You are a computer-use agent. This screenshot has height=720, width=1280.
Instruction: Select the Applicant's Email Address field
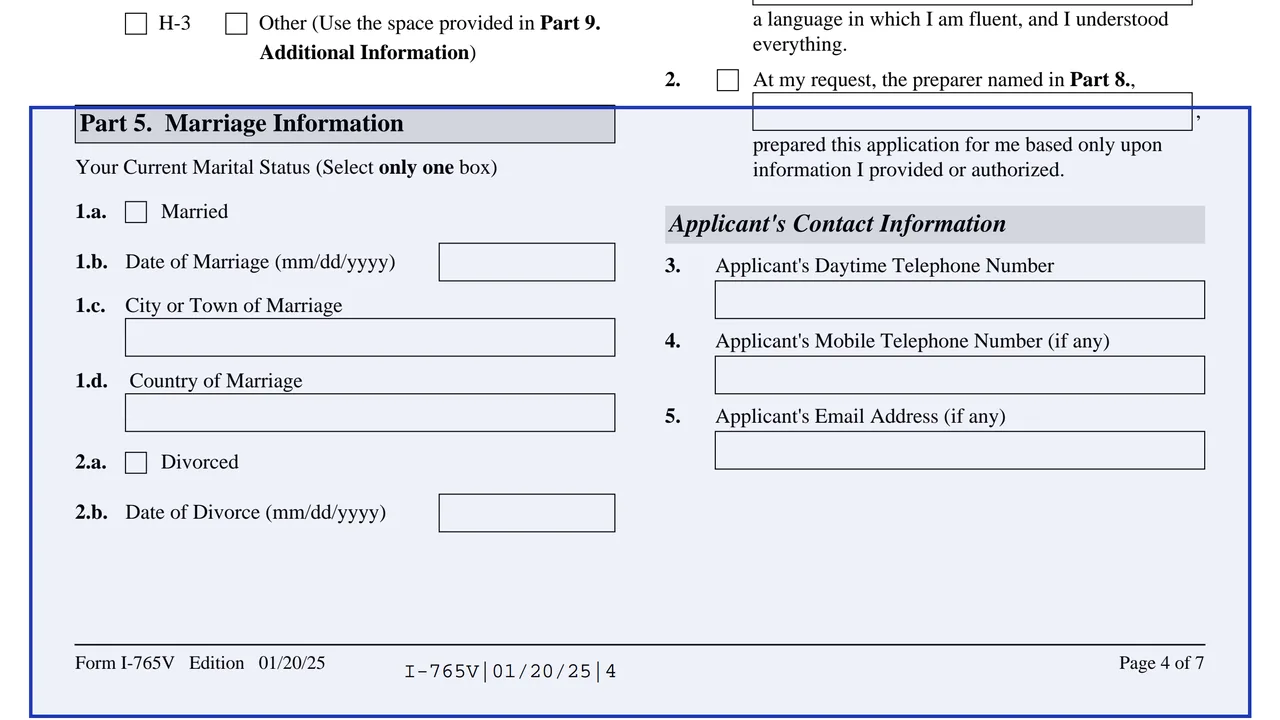coord(960,450)
